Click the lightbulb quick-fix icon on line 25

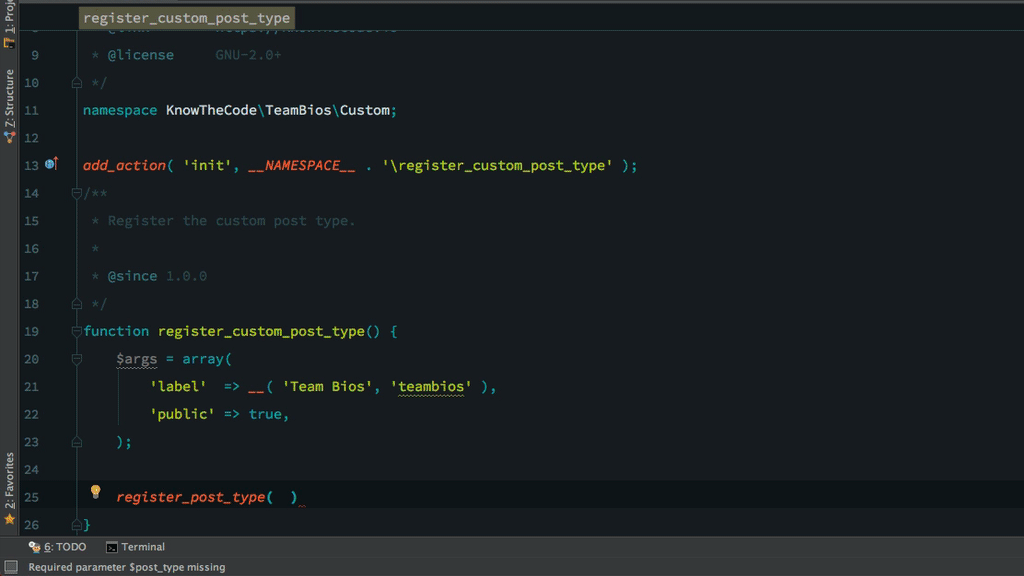click(x=96, y=492)
